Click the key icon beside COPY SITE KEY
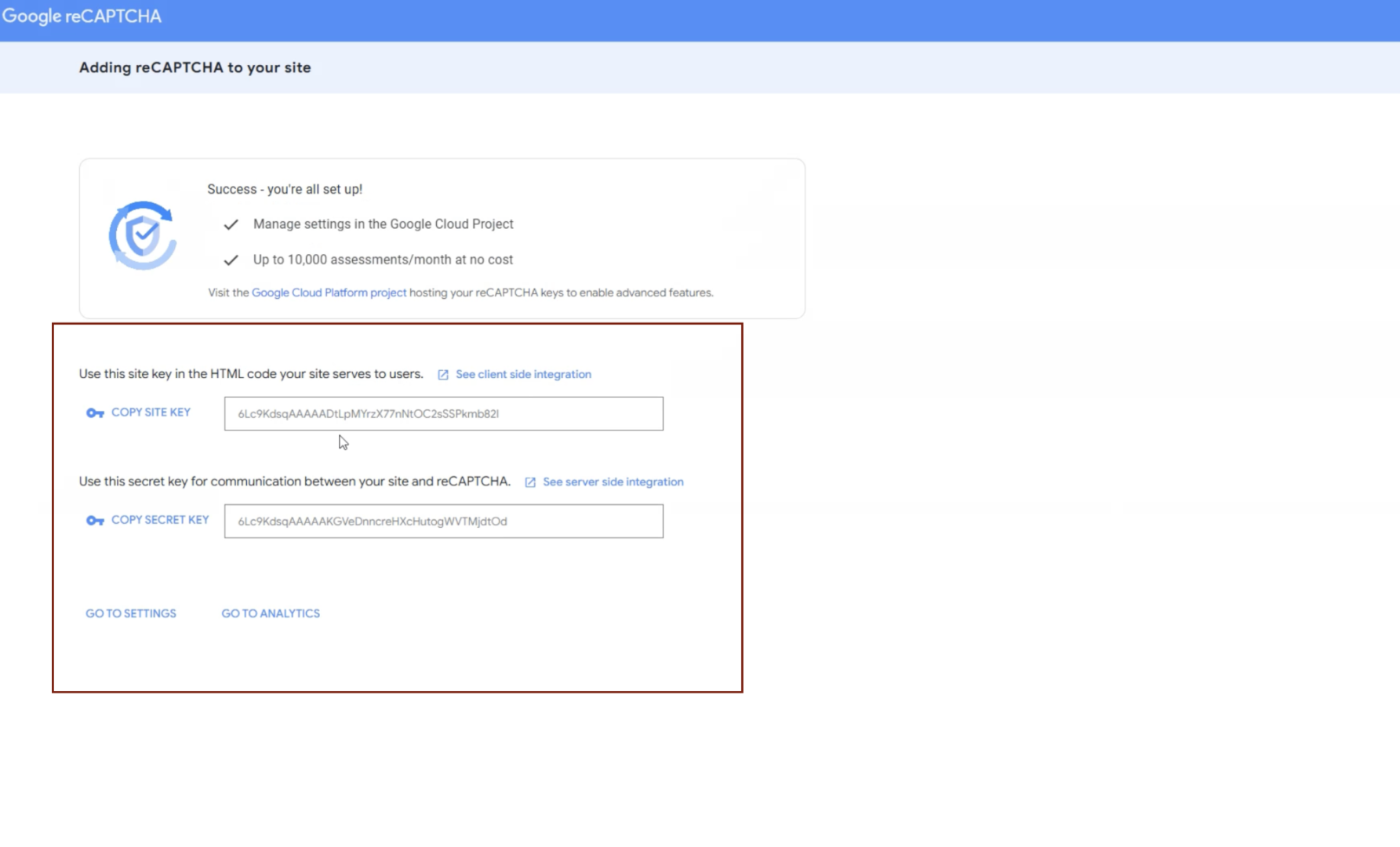The width and height of the screenshot is (1400, 847). point(95,413)
